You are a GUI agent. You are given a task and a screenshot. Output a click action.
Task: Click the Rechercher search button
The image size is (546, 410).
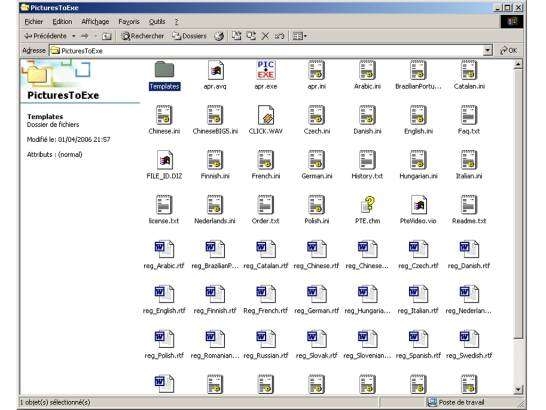(142, 36)
